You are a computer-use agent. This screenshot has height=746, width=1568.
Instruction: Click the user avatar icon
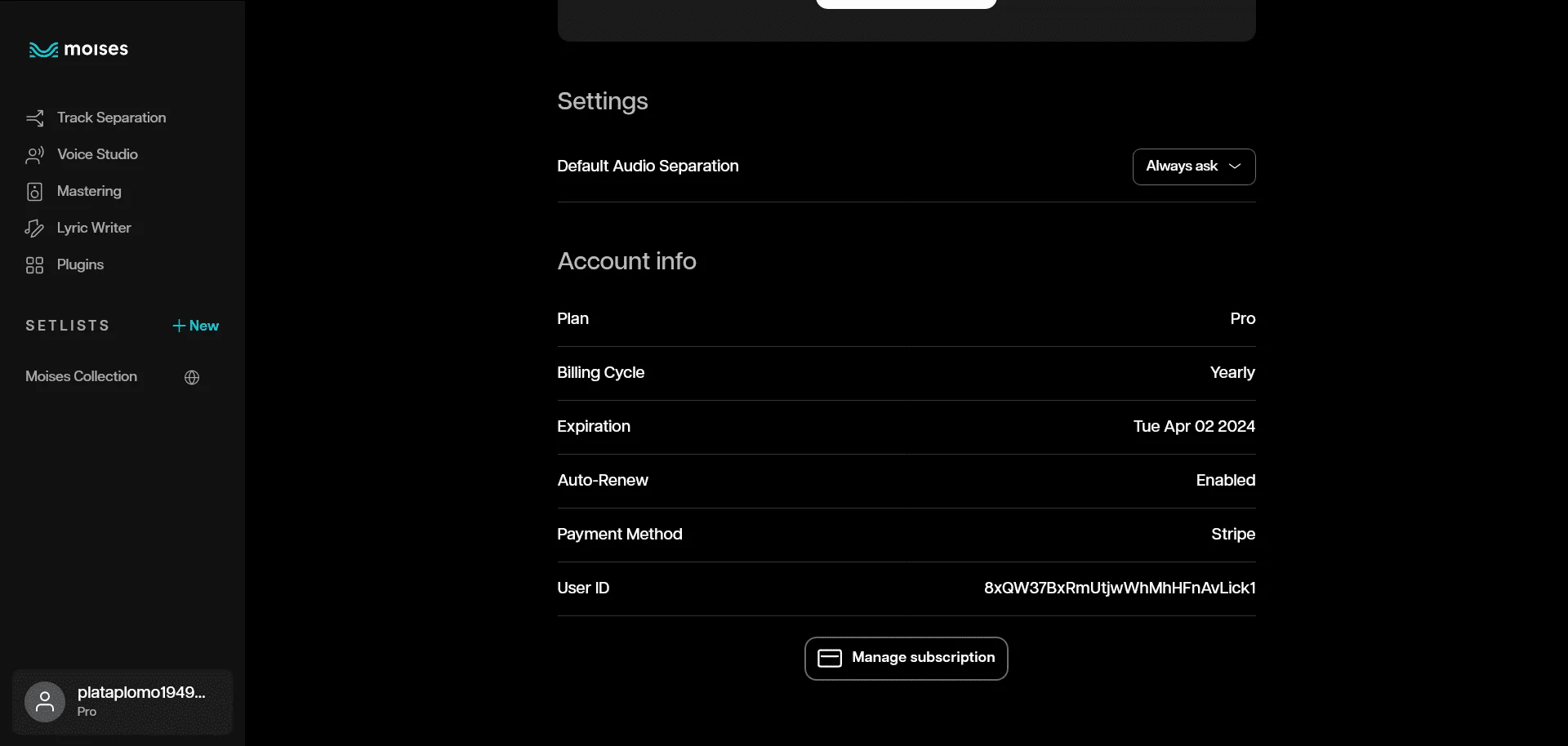[45, 702]
